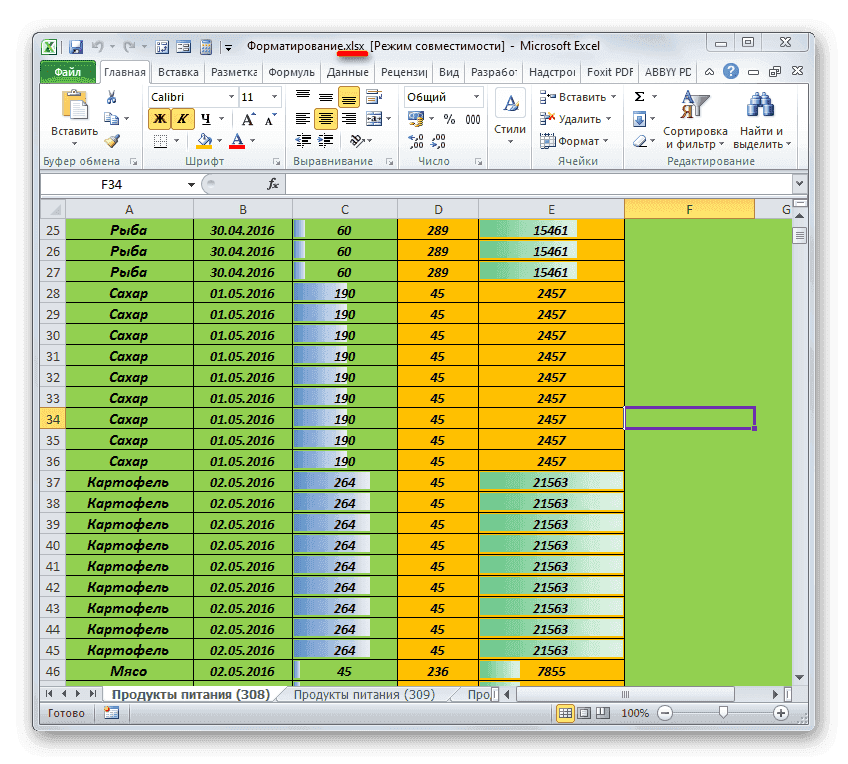
Task: Open the Number format (Общий) dropdown
Action: (x=476, y=97)
